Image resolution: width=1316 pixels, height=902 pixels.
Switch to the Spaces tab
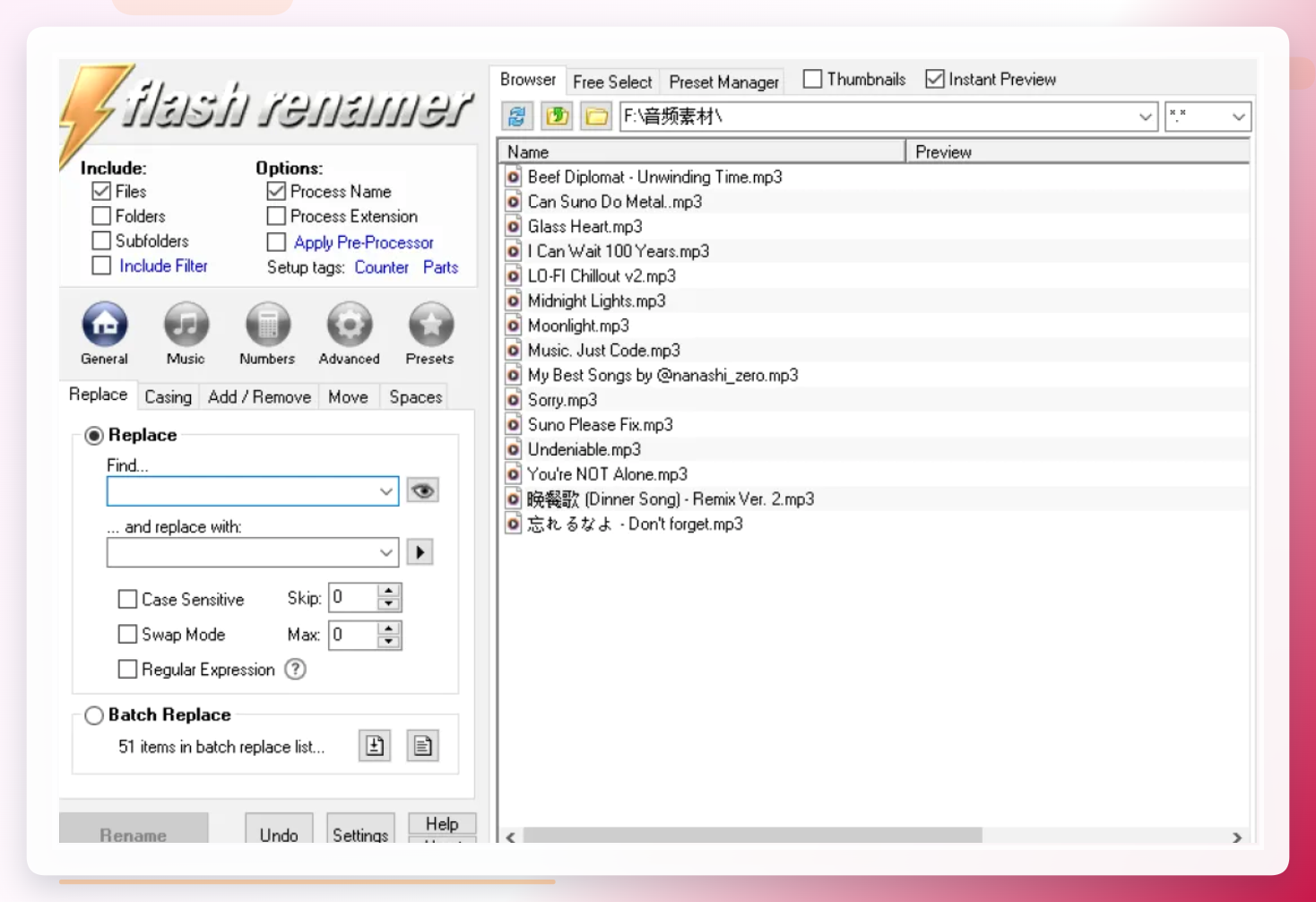click(x=415, y=396)
